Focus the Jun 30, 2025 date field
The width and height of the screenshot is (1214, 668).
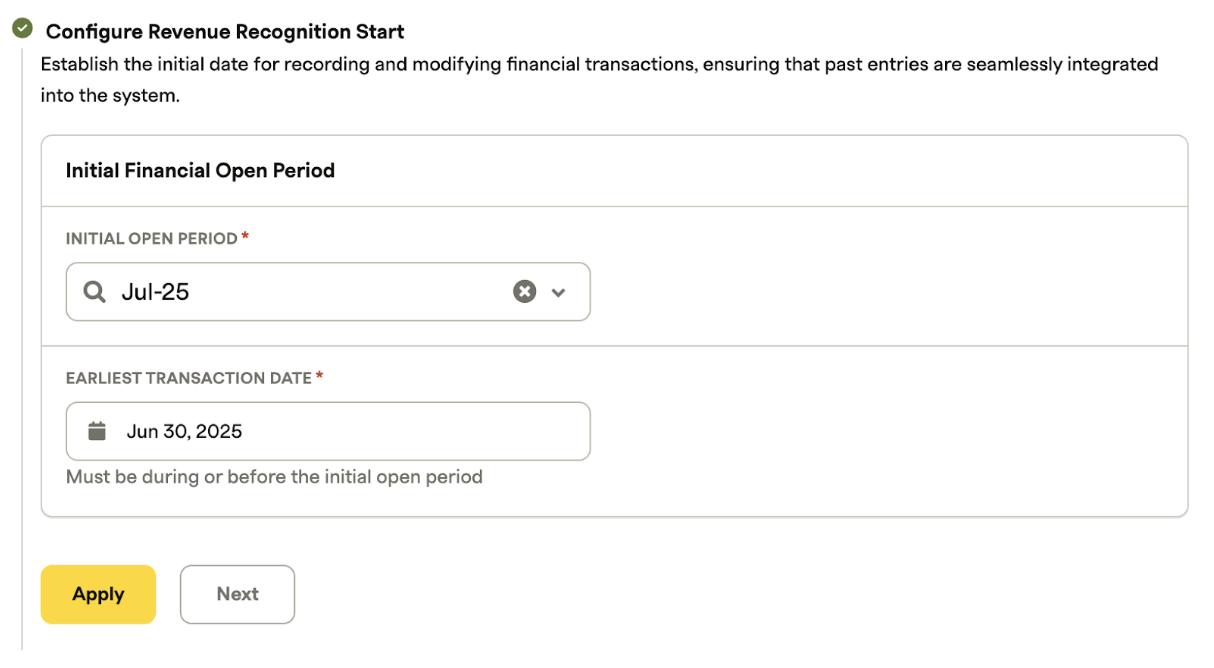point(328,431)
